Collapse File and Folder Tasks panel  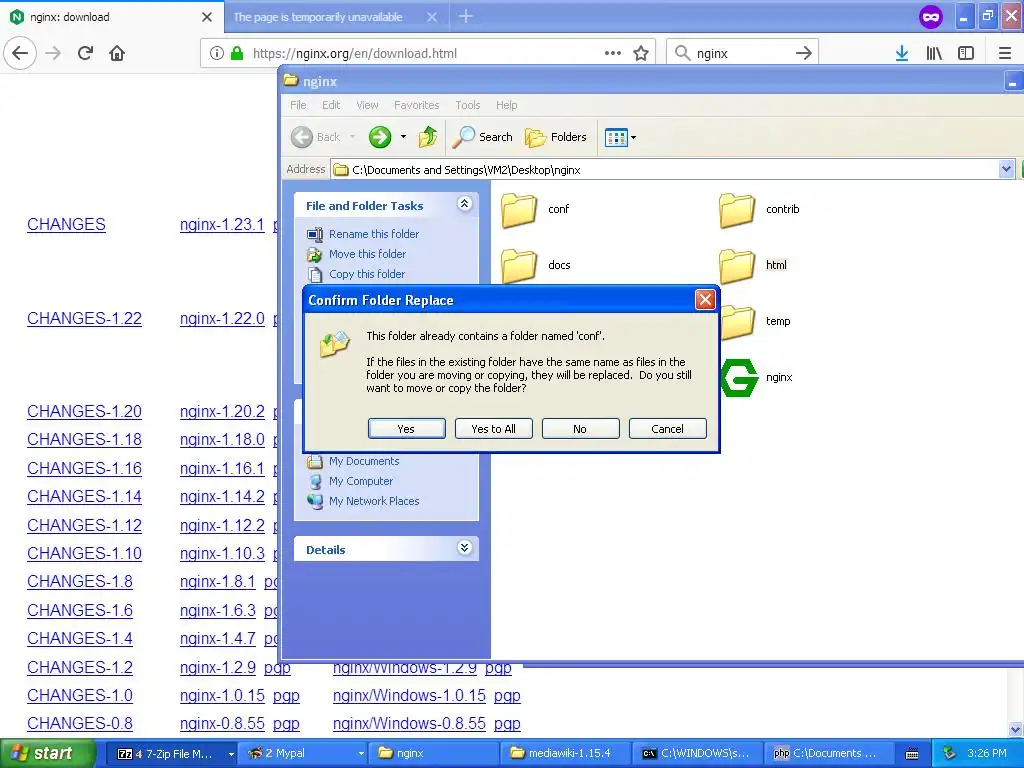tap(464, 204)
